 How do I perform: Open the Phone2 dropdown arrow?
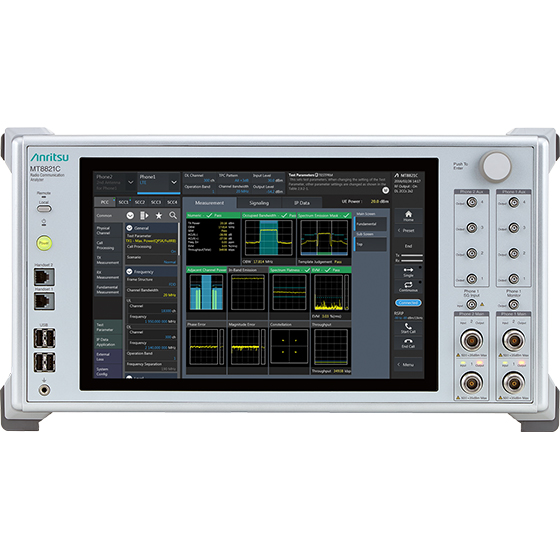pyautogui.click(x=131, y=182)
